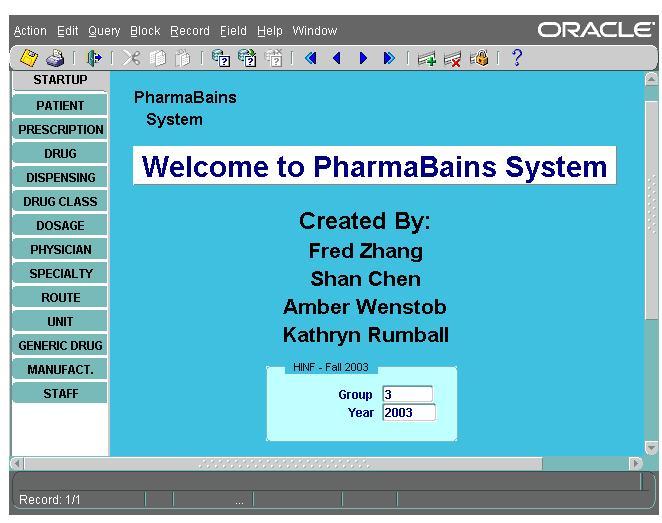The height and width of the screenshot is (523, 662).
Task: Open the DOSAGE form
Action: (60, 225)
